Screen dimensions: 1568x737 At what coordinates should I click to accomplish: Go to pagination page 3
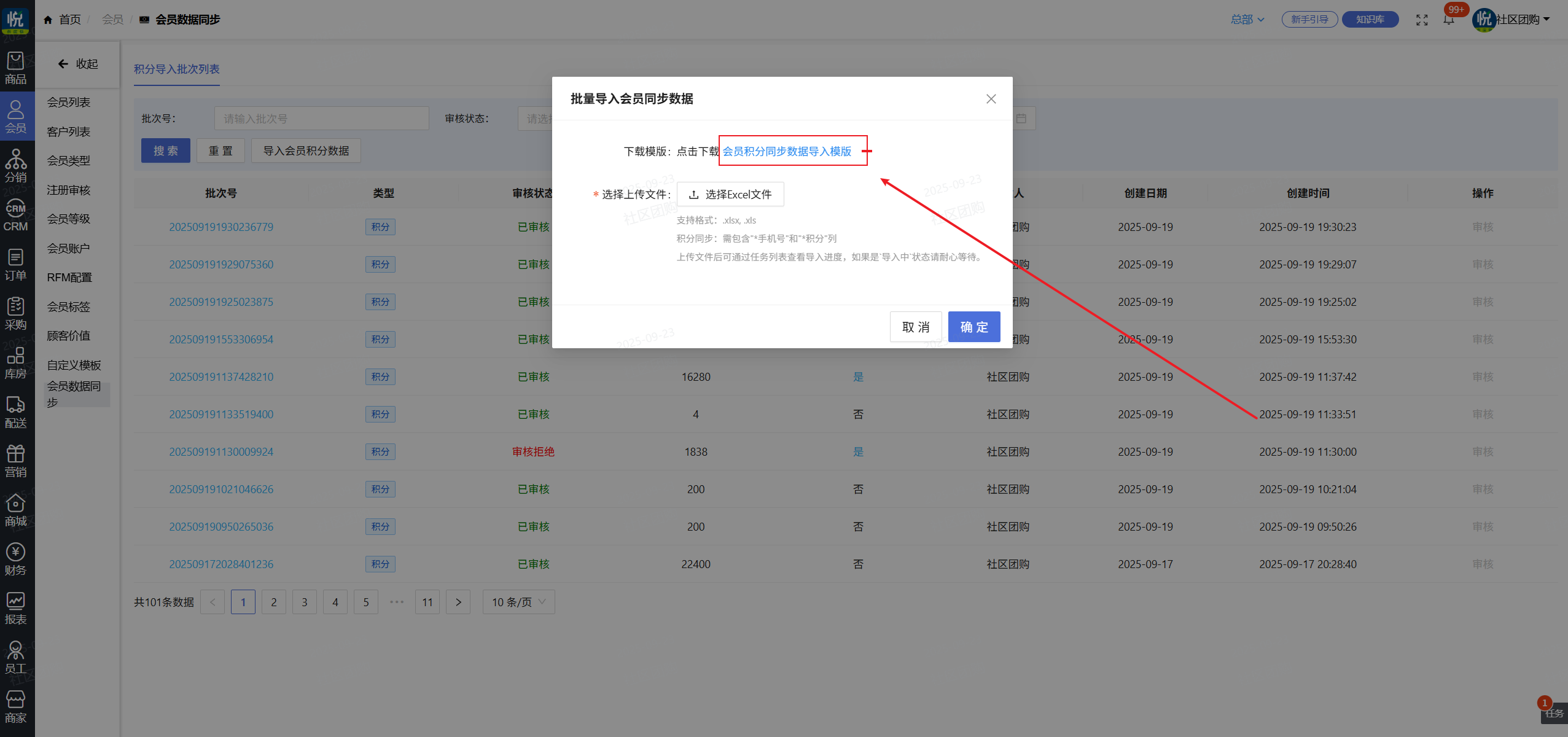pos(305,602)
